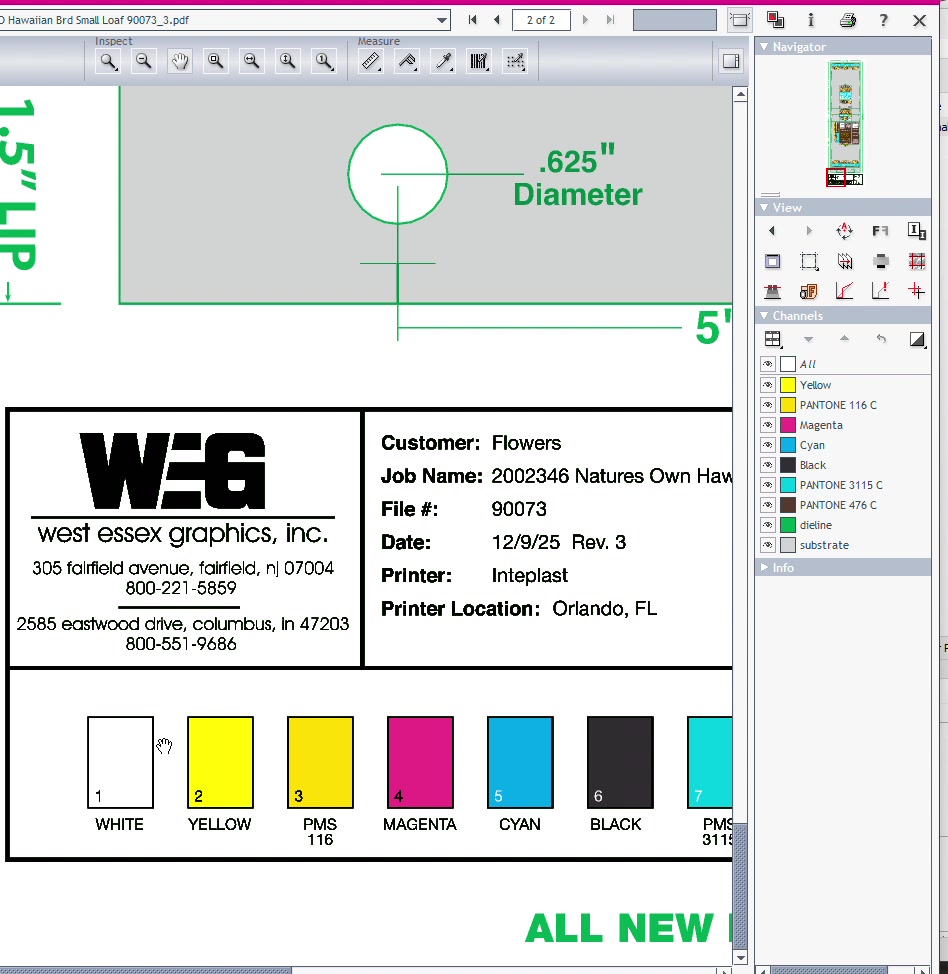The image size is (948, 974).
Task: Select the Pan hand tool
Action: point(179,61)
